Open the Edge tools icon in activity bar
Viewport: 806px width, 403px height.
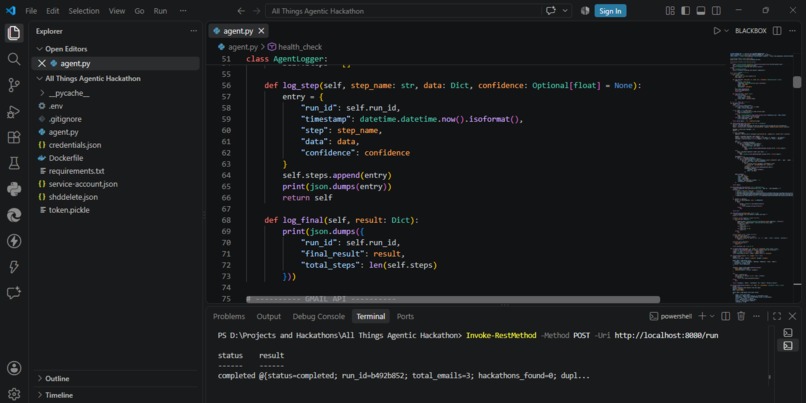click(14, 215)
